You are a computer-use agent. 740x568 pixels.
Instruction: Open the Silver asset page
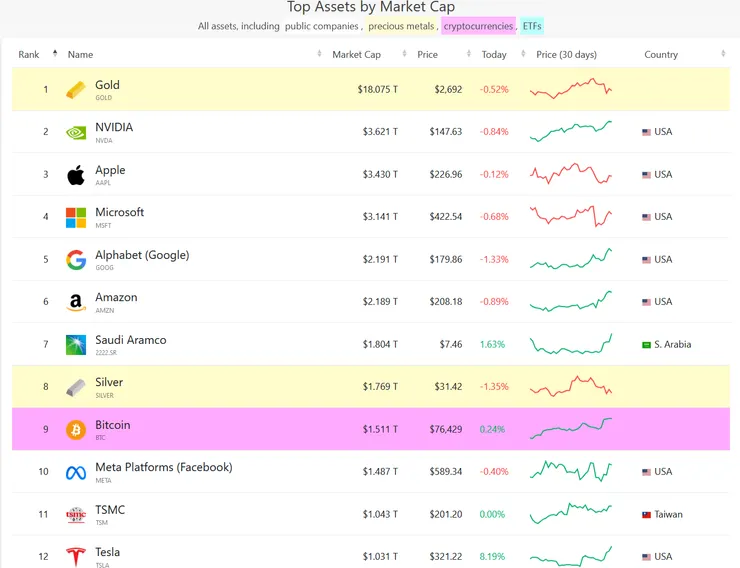pyautogui.click(x=109, y=382)
